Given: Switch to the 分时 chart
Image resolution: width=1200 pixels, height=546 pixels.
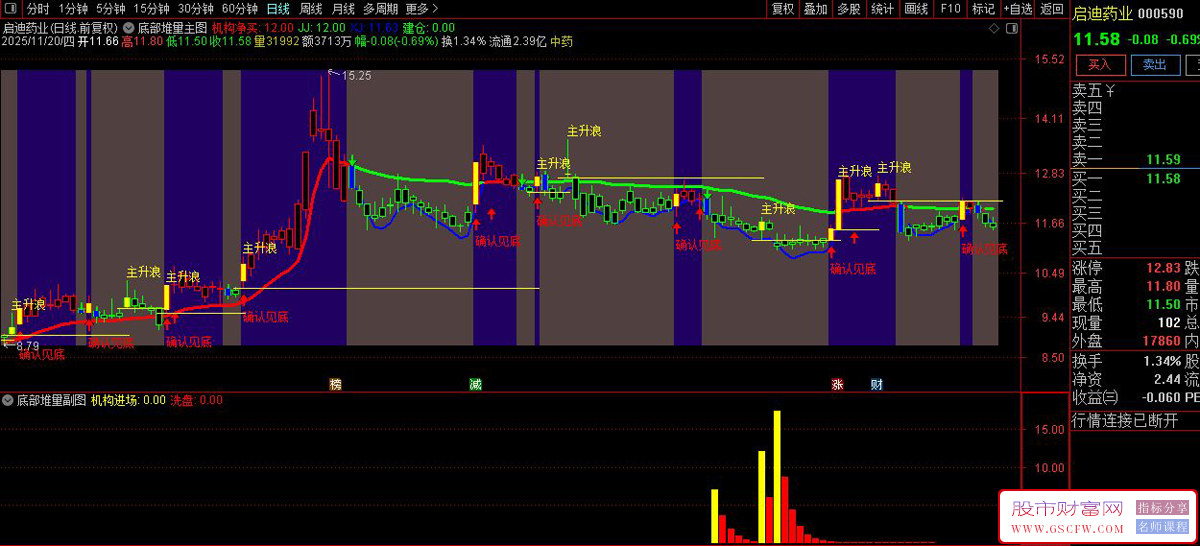Looking at the screenshot, I should point(38,9).
